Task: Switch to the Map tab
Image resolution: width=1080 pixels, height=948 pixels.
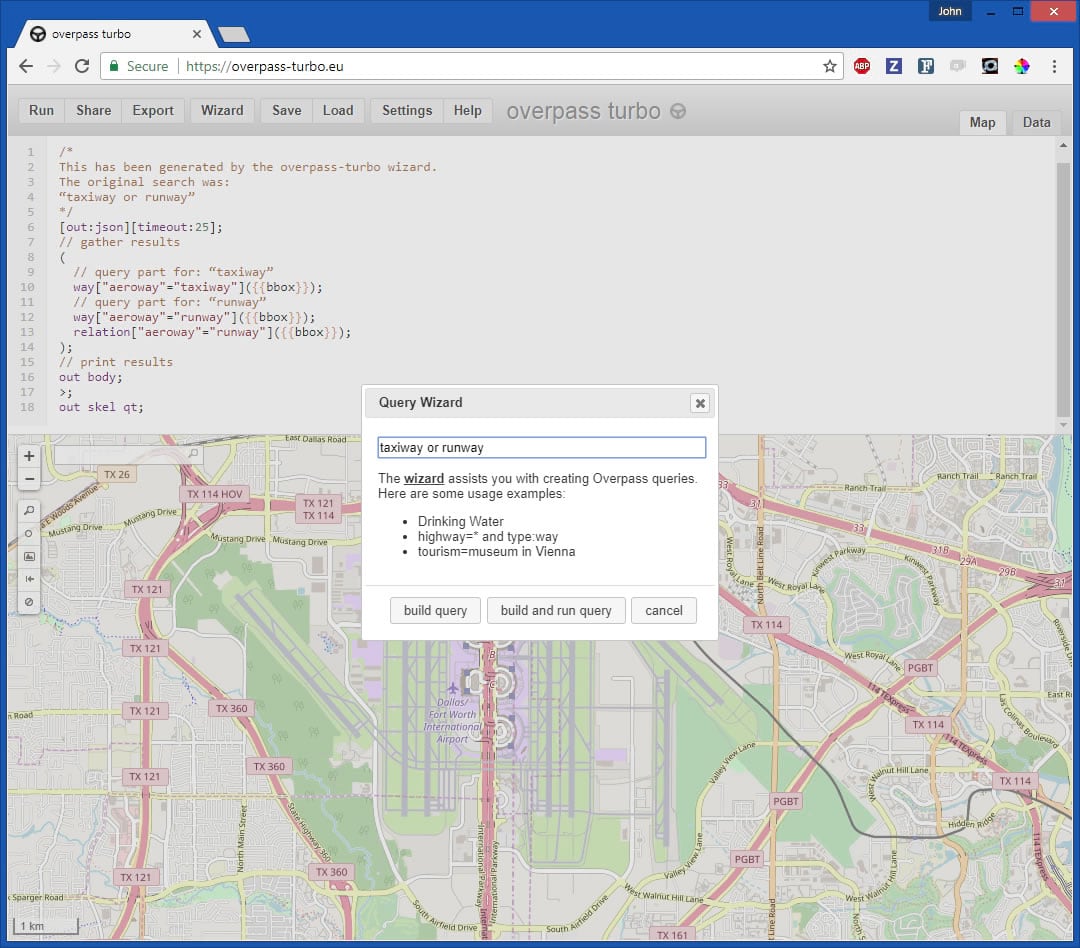Action: [982, 122]
